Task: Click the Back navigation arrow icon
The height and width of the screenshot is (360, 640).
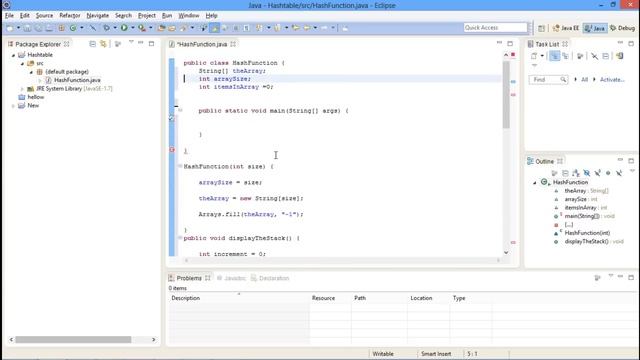Action: tap(307, 28)
